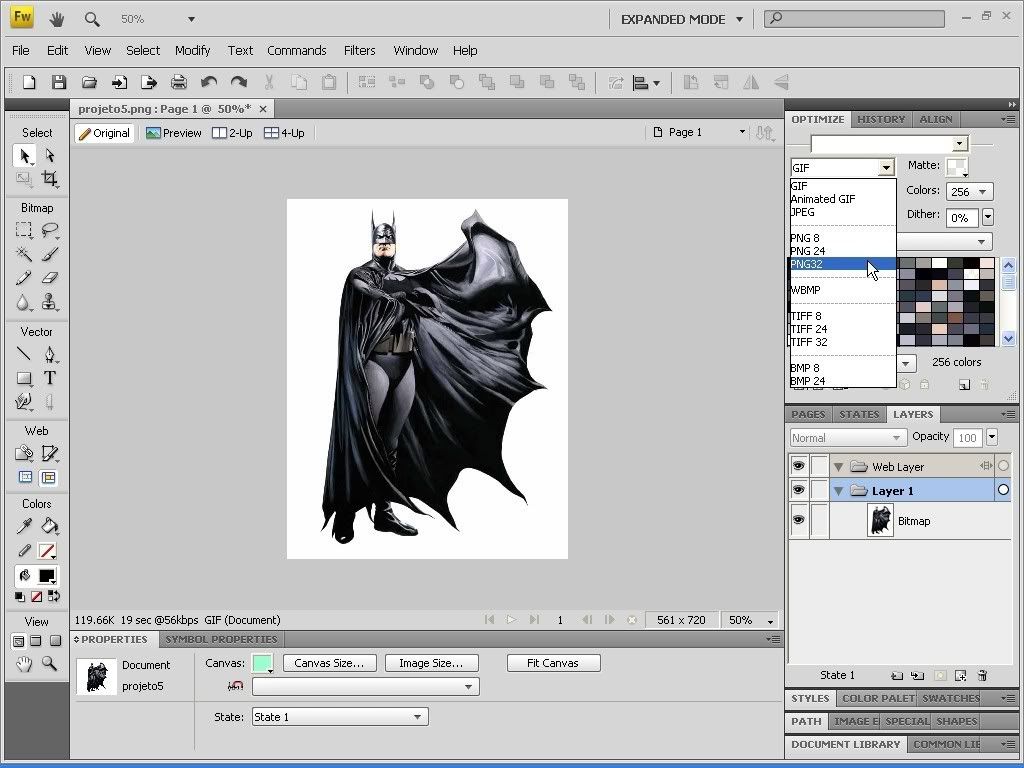1024x768 pixels.
Task: Click the Redo toolbar icon
Action: [x=239, y=82]
